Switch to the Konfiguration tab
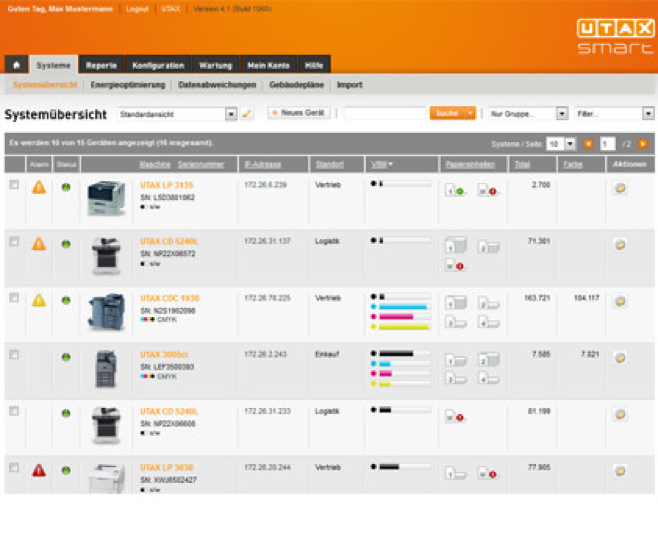This screenshot has height=550, width=658. tap(158, 65)
